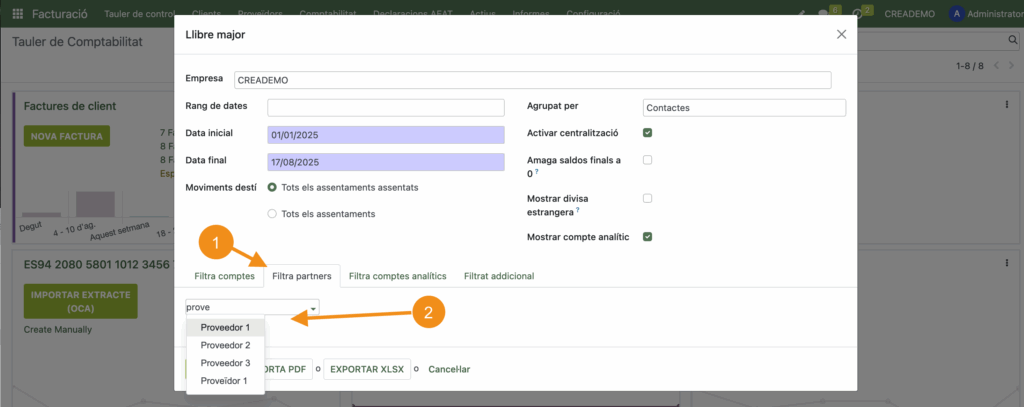
Task: Select Tots els assentaments radio option
Action: [x=273, y=213]
